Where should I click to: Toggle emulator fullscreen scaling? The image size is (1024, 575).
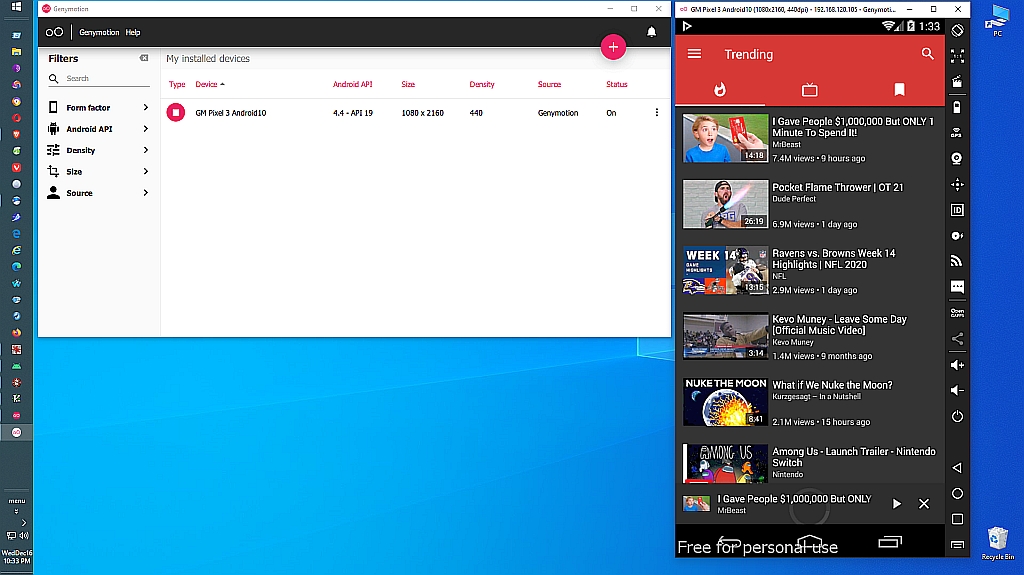pyautogui.click(x=957, y=56)
